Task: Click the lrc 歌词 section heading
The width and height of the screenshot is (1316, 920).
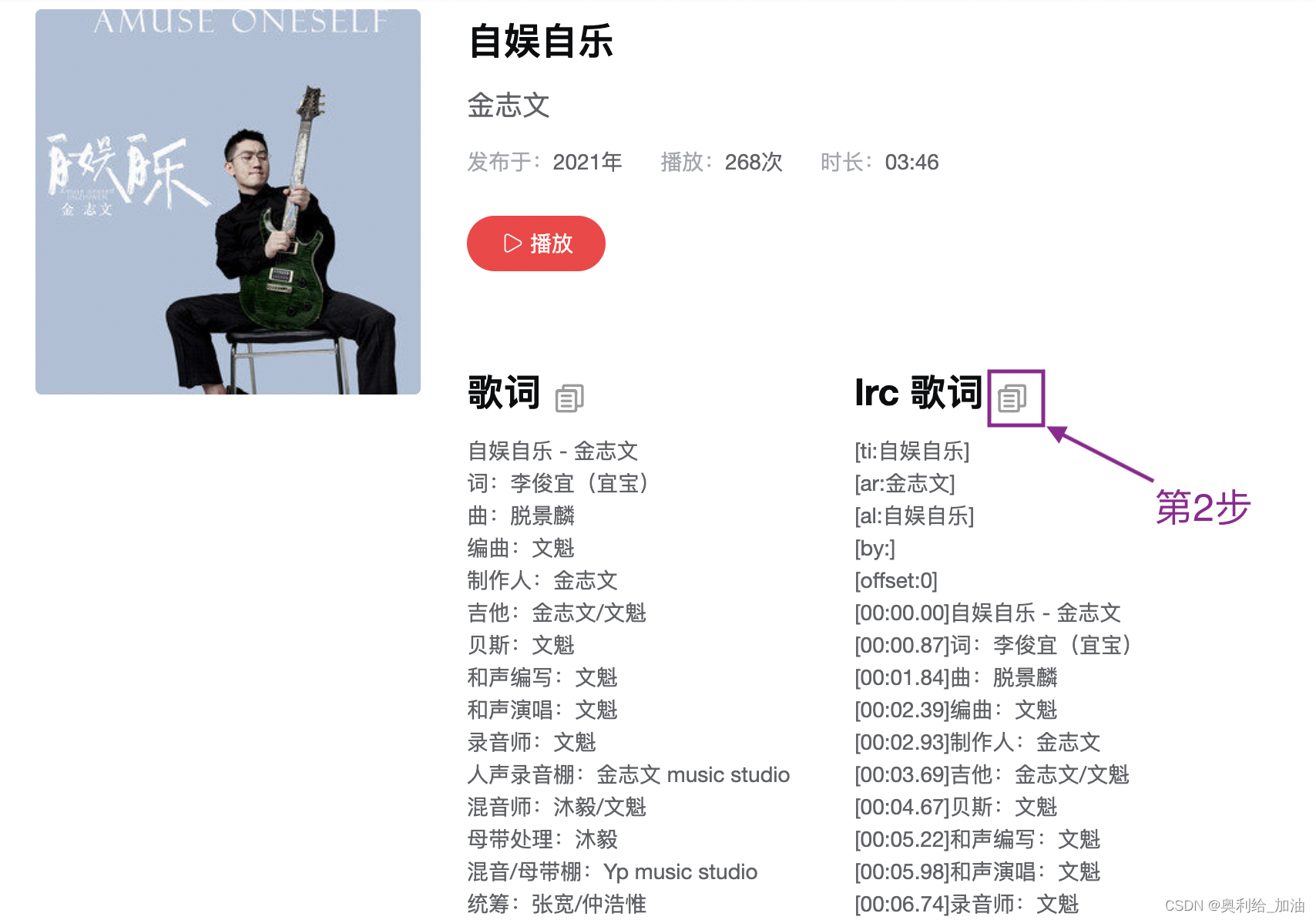Action: coord(918,392)
